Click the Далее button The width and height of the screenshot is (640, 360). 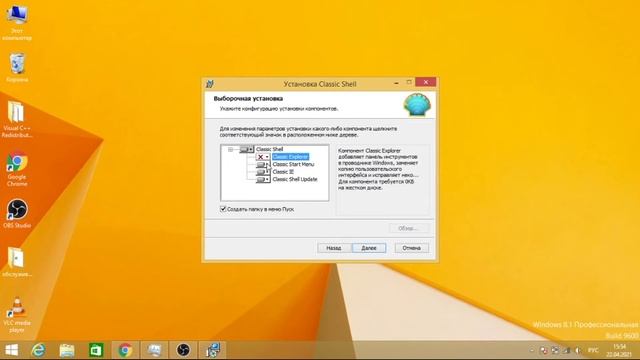pos(369,248)
